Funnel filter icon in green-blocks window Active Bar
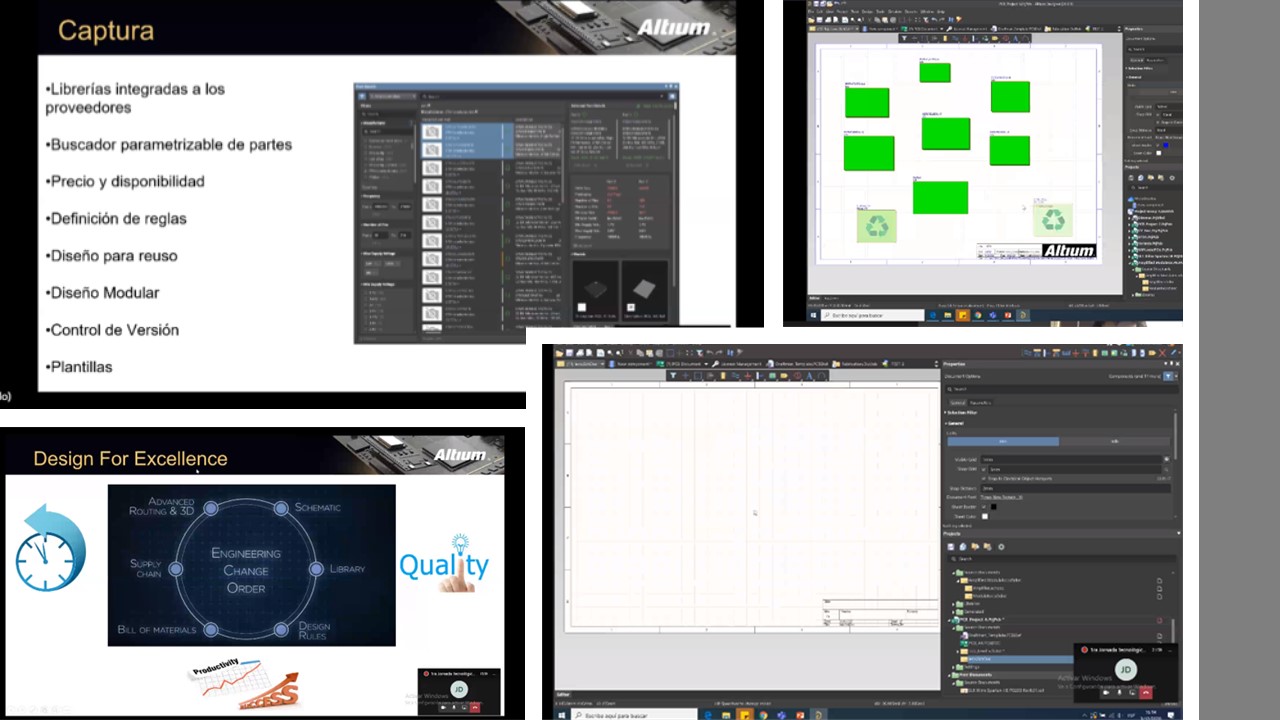Screen dimensions: 1280x720 coord(904,38)
